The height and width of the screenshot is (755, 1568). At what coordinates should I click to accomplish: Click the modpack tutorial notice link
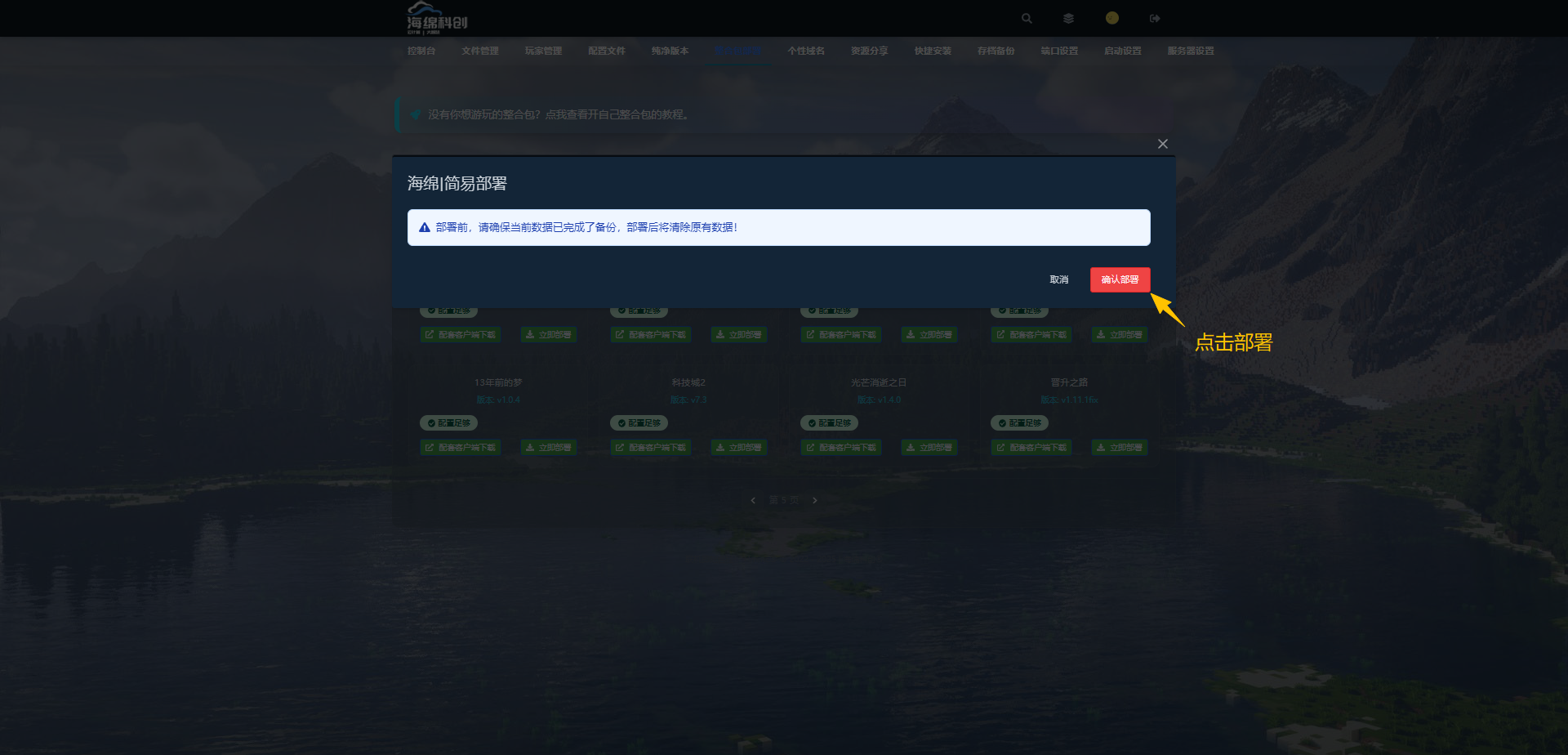(x=559, y=114)
